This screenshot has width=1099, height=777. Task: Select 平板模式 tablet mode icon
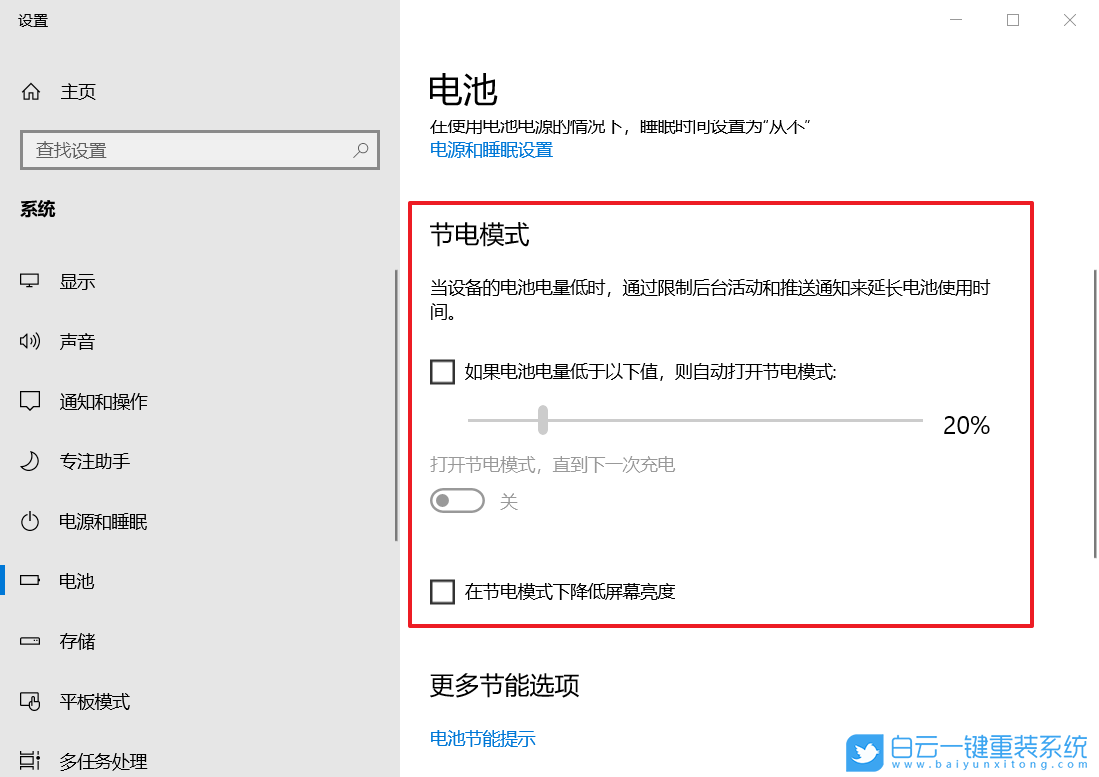point(31,701)
